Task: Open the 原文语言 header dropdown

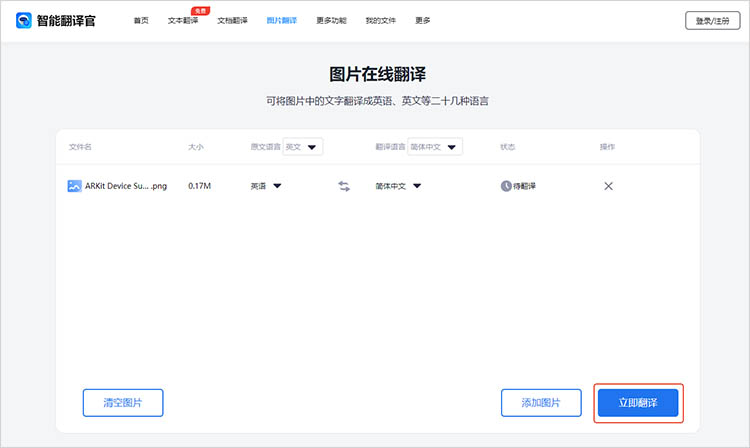Action: pyautogui.click(x=303, y=147)
